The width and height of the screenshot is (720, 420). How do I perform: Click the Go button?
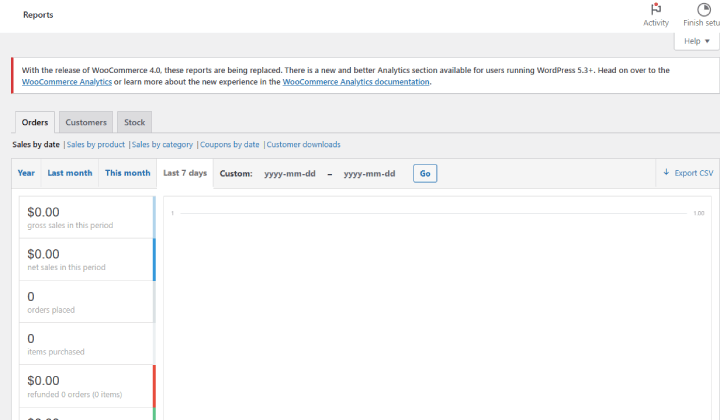tap(425, 174)
